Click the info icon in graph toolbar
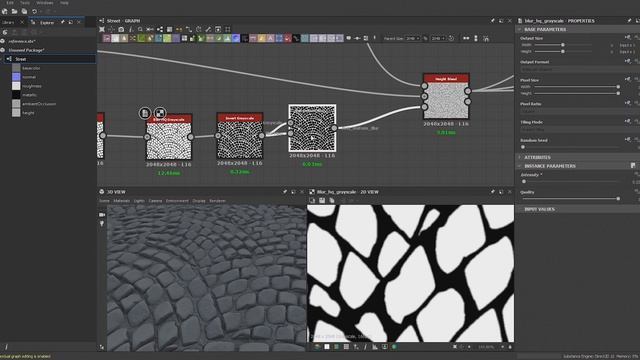 point(131,29)
